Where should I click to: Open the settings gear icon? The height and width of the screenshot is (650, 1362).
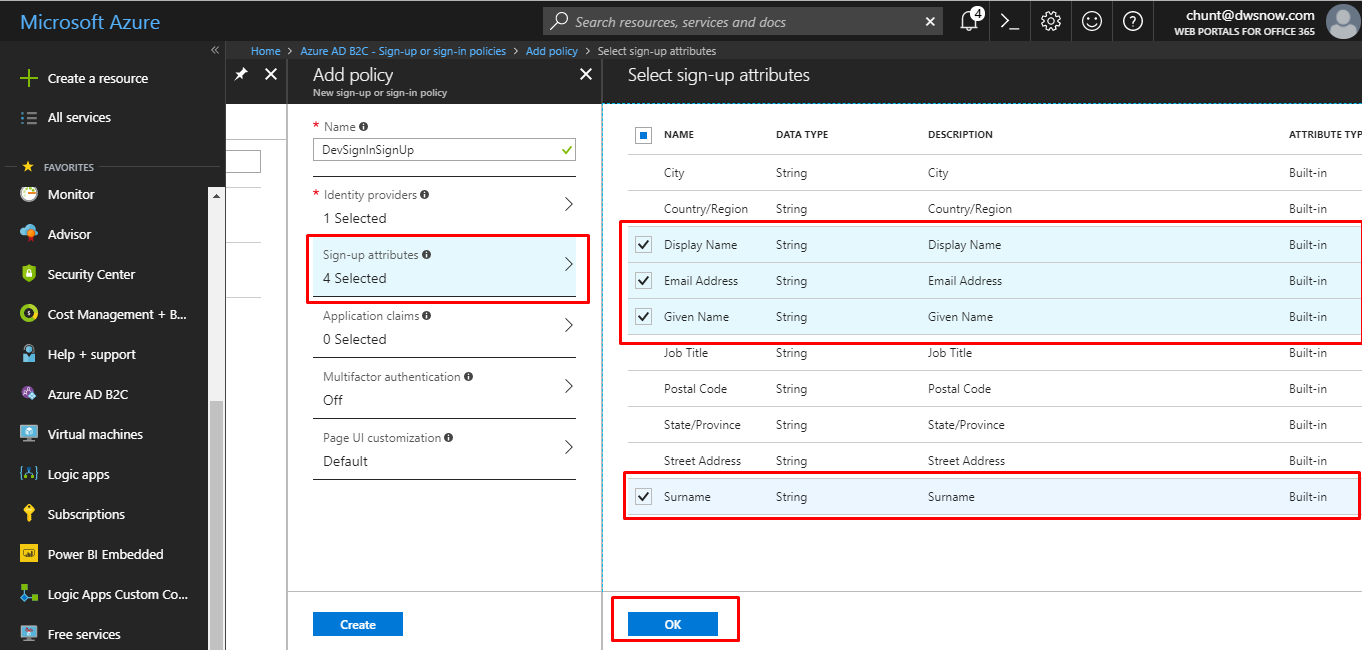[1051, 21]
